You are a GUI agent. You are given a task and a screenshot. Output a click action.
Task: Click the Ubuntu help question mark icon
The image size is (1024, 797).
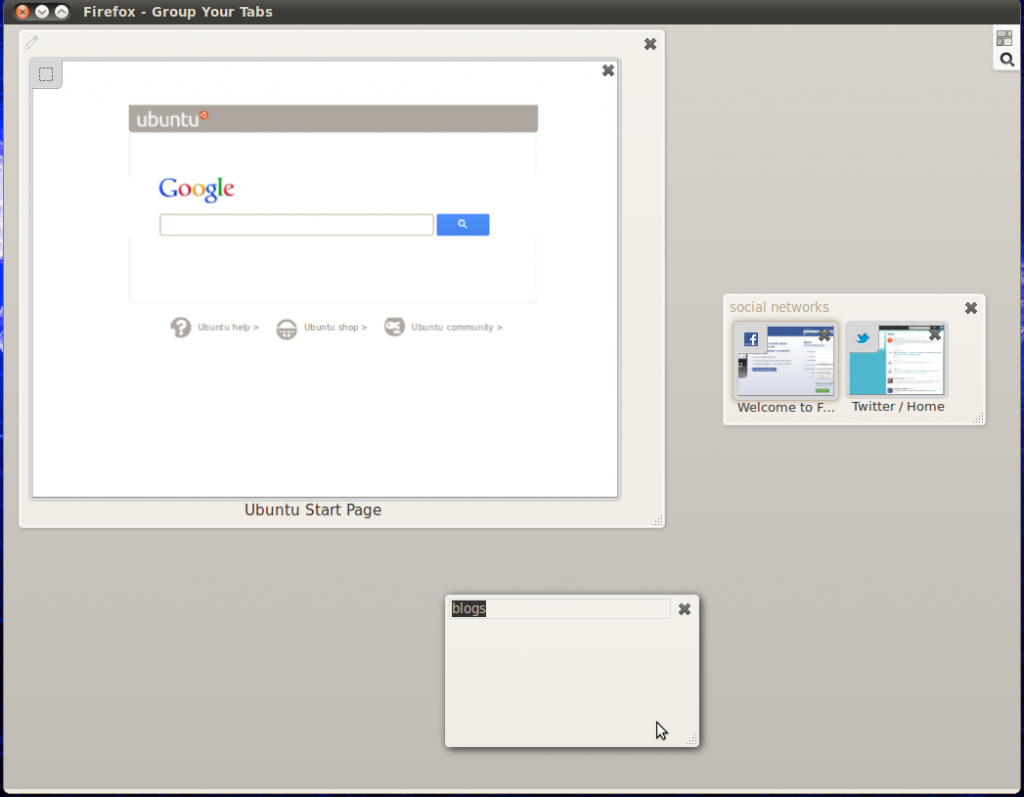tap(181, 327)
